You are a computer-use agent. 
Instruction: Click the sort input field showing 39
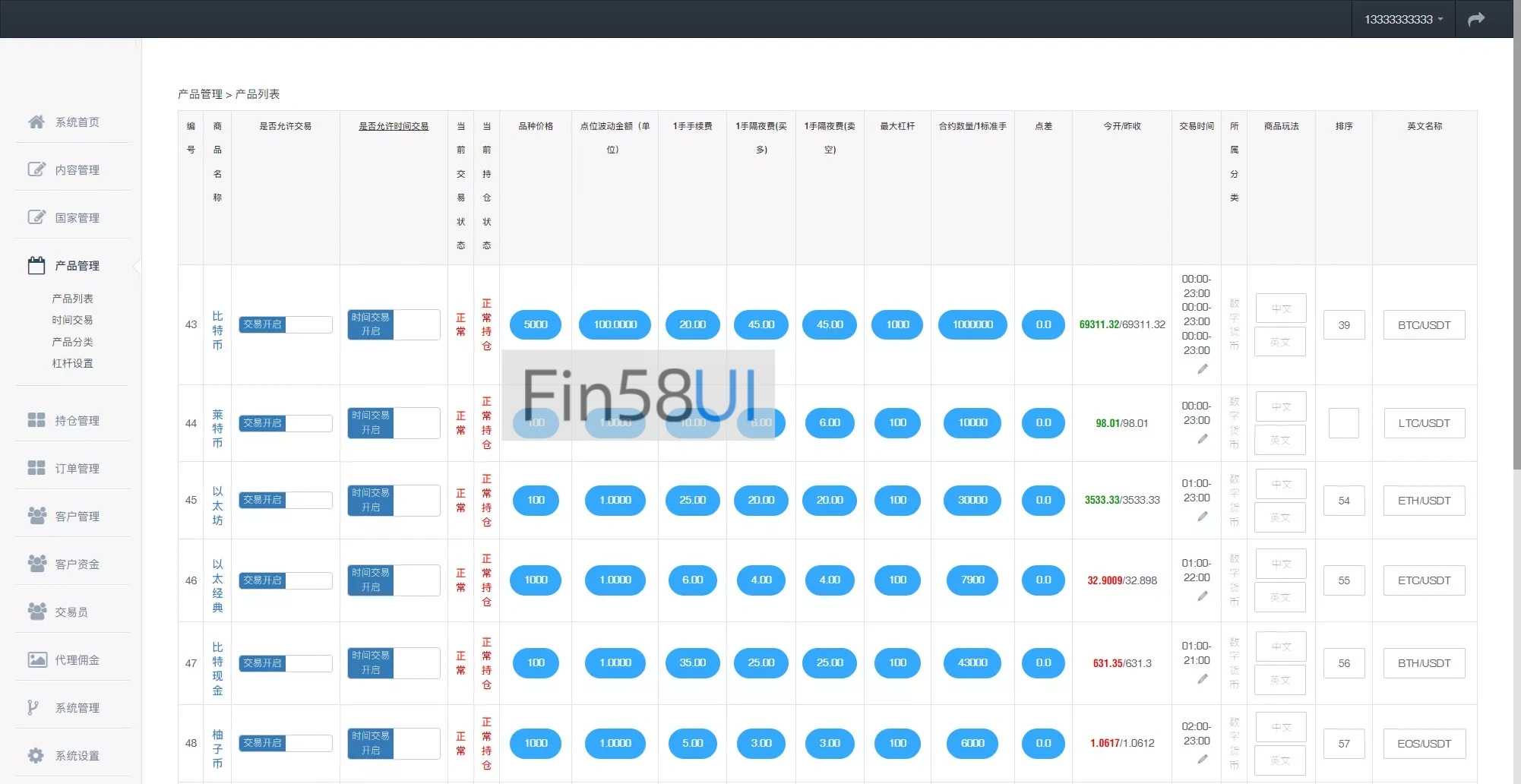click(1343, 325)
